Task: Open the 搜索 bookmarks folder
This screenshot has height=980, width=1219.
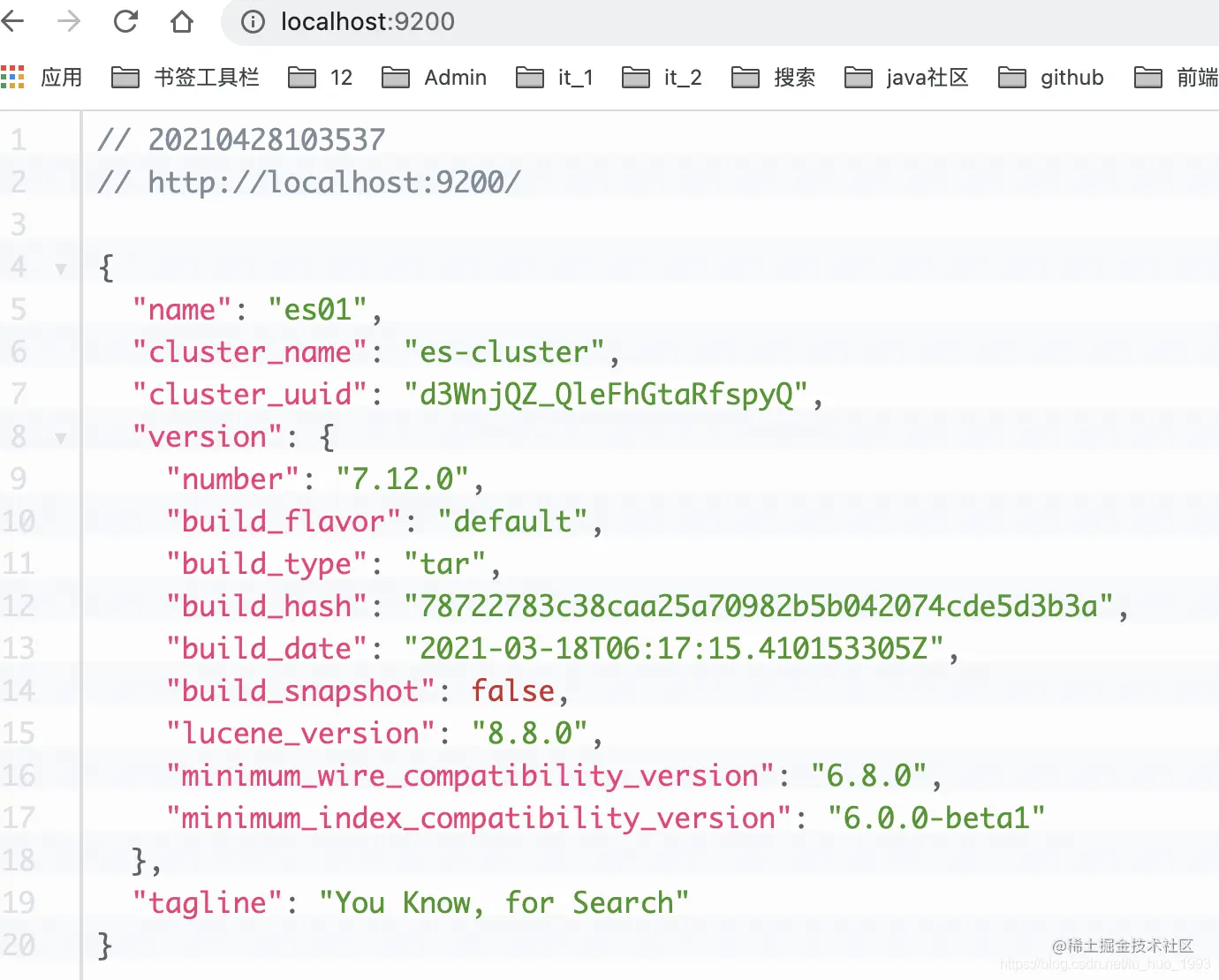Action: coord(774,78)
